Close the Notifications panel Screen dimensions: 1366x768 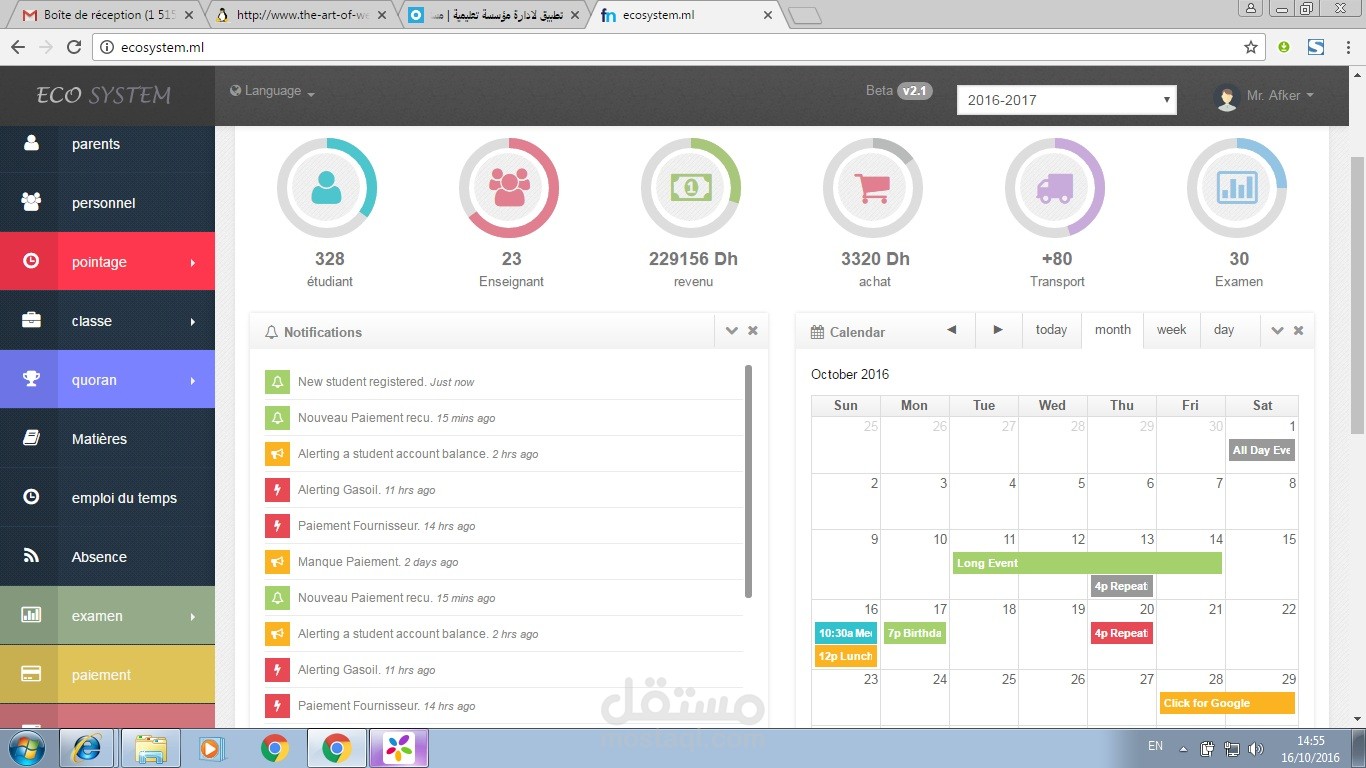753,331
